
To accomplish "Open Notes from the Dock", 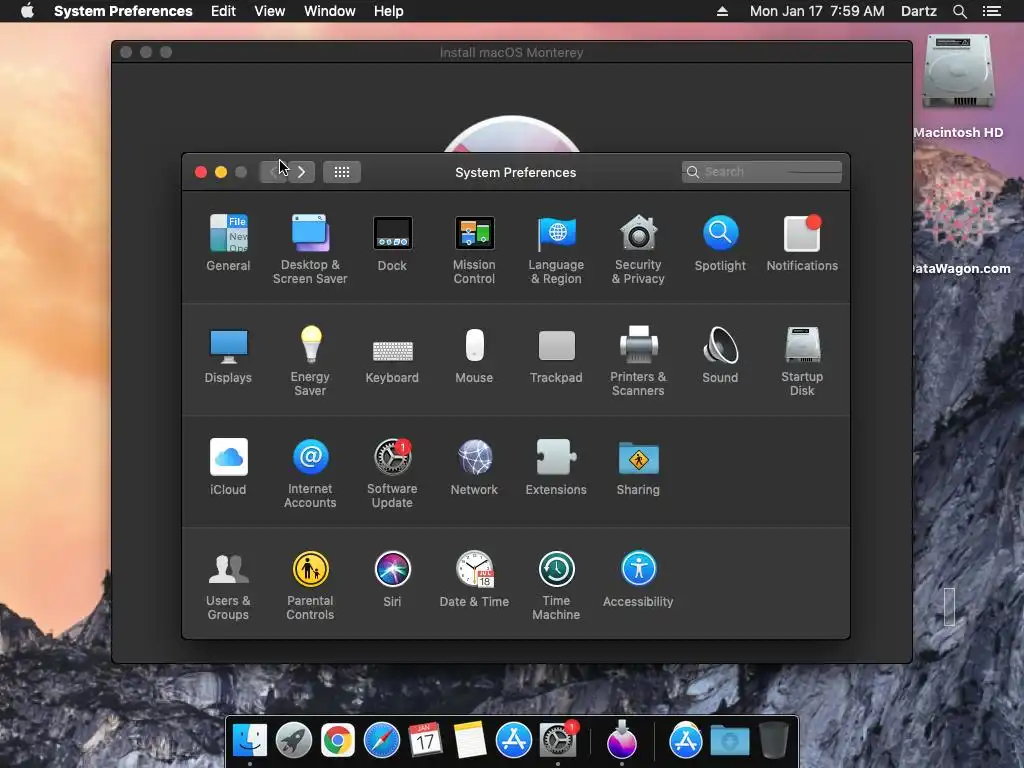I will click(x=470, y=741).
